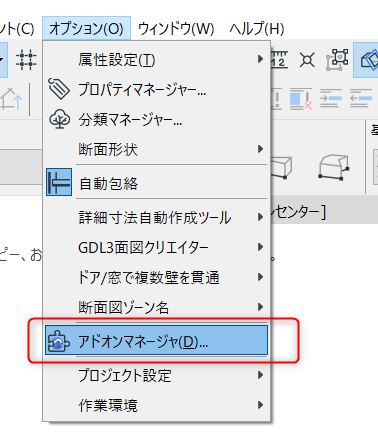Expand the 詳細寸法自動作成ツール submenu

coord(156,217)
